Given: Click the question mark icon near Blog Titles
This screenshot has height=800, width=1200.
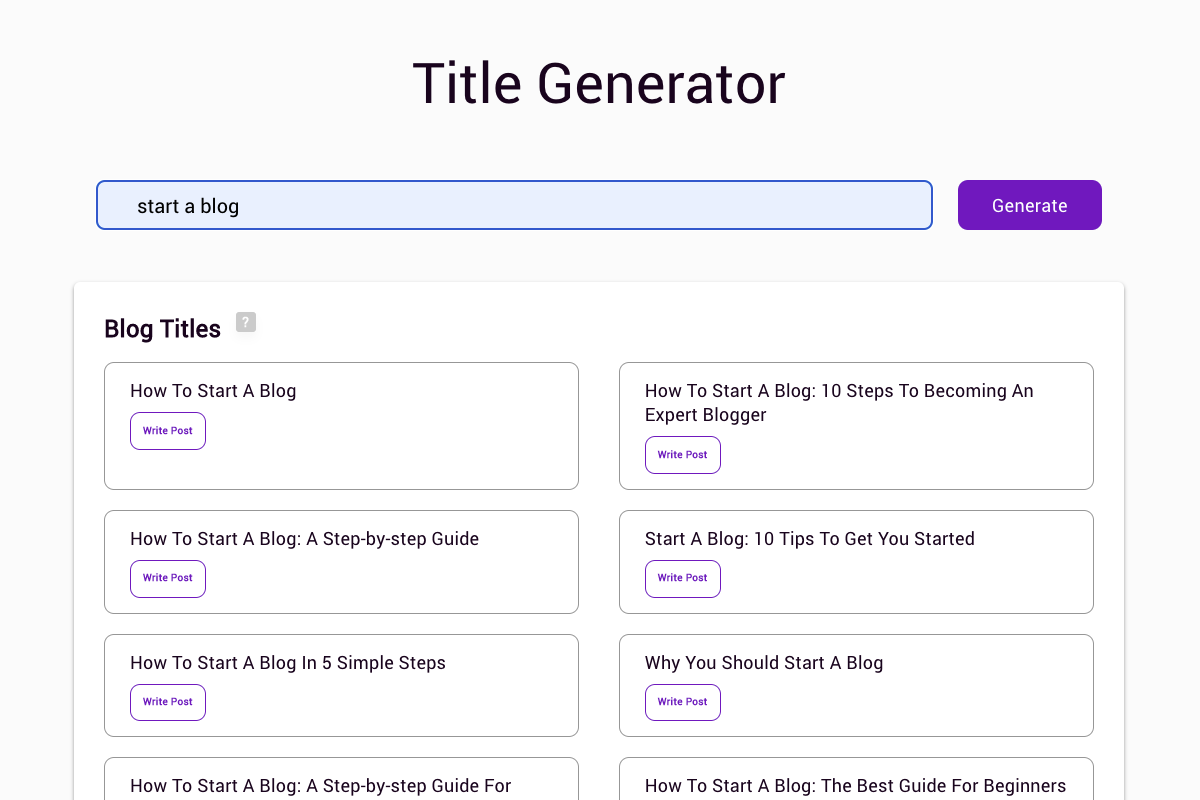Looking at the screenshot, I should tap(246, 322).
